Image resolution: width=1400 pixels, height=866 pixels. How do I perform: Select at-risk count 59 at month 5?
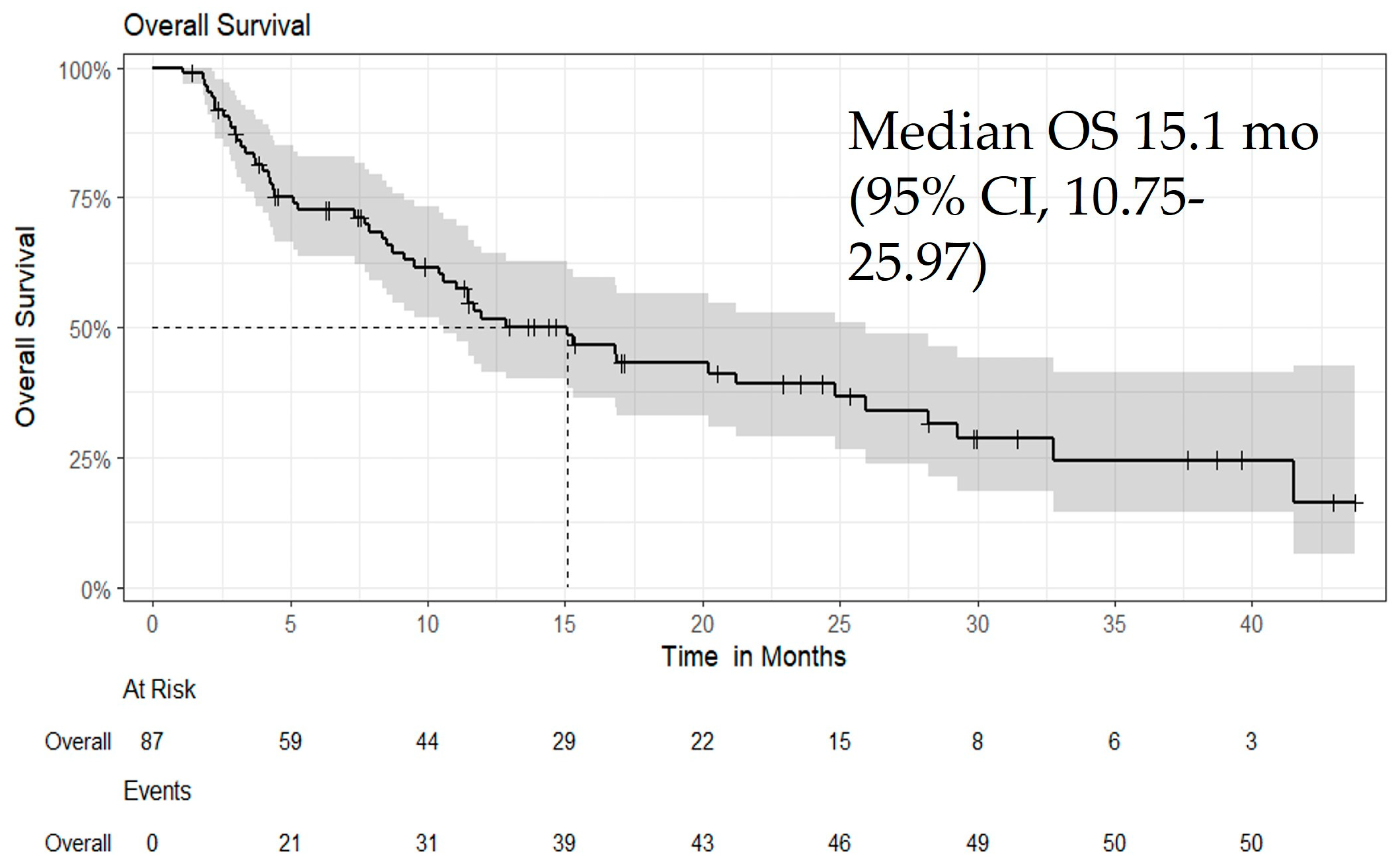click(x=290, y=742)
